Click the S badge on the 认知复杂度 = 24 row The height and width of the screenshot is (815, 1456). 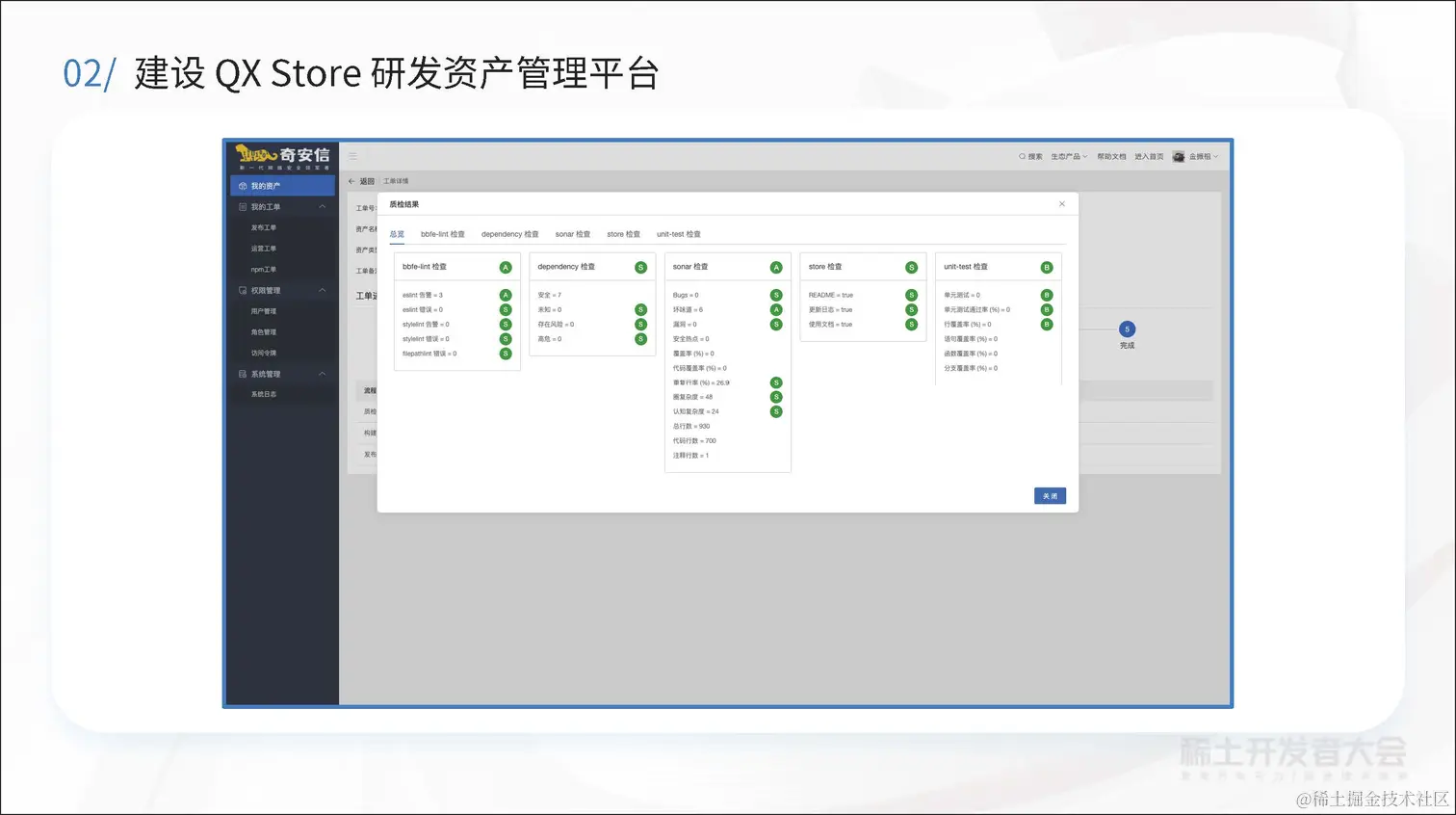point(776,411)
